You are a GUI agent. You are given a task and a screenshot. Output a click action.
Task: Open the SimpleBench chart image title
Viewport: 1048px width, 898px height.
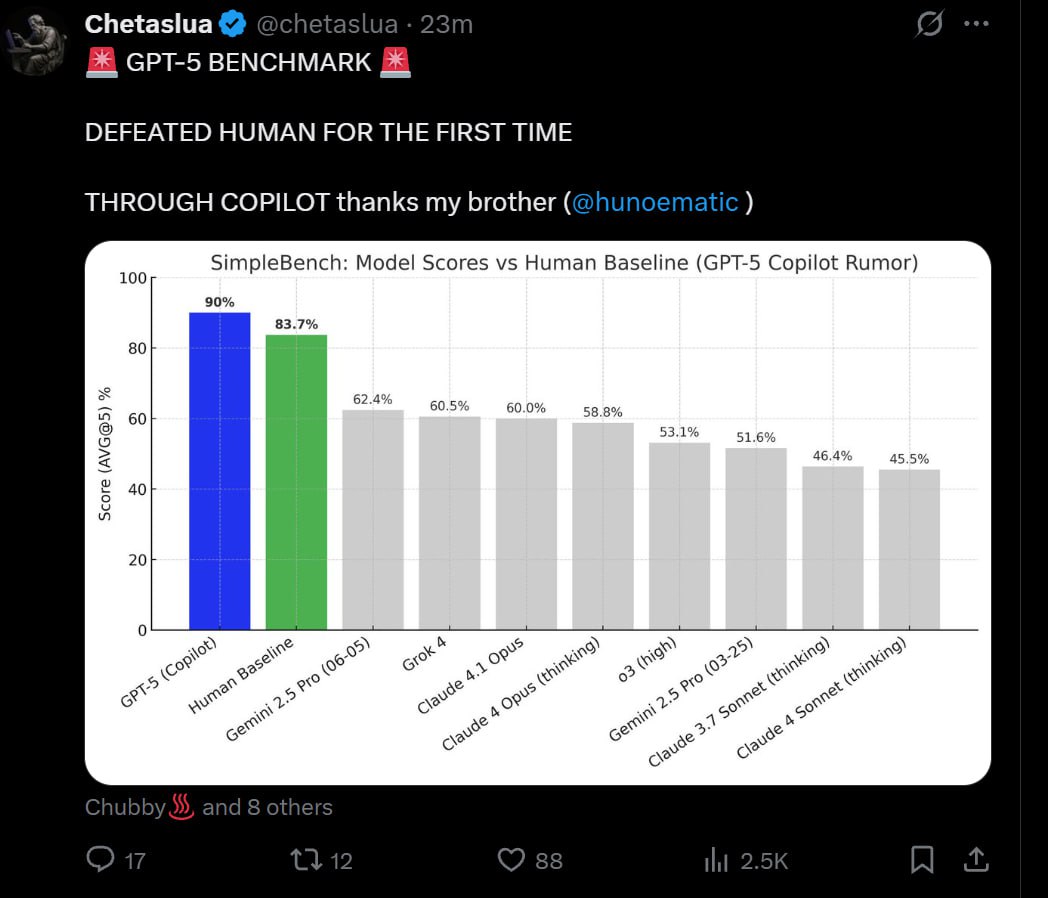pos(564,263)
